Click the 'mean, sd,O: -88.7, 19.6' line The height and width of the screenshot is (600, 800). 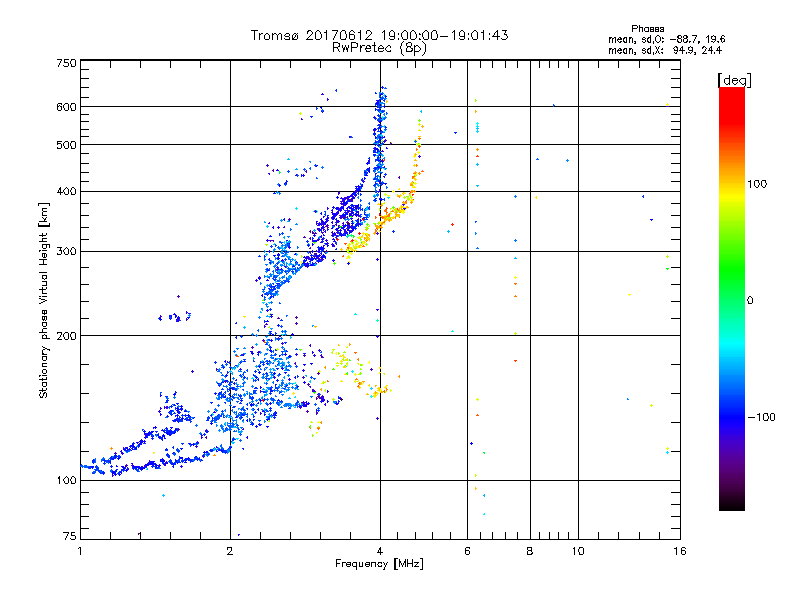[x=666, y=39]
